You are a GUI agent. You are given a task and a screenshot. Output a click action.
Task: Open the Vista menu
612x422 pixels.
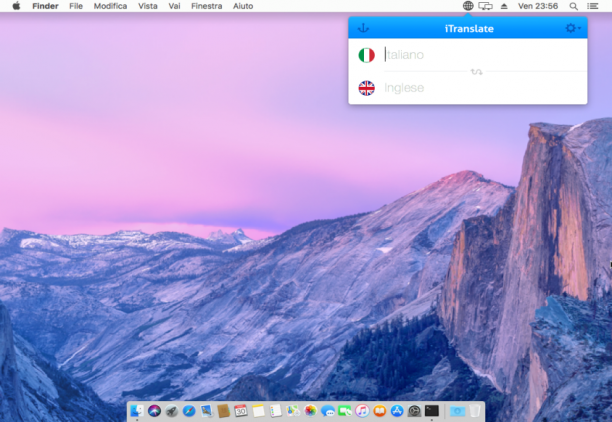tap(148, 6)
